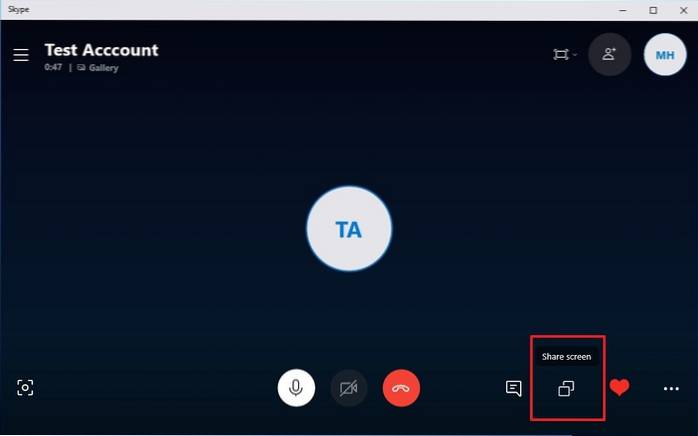Click the 0:47 call timer
This screenshot has height=436, width=698.
pyautogui.click(x=53, y=67)
